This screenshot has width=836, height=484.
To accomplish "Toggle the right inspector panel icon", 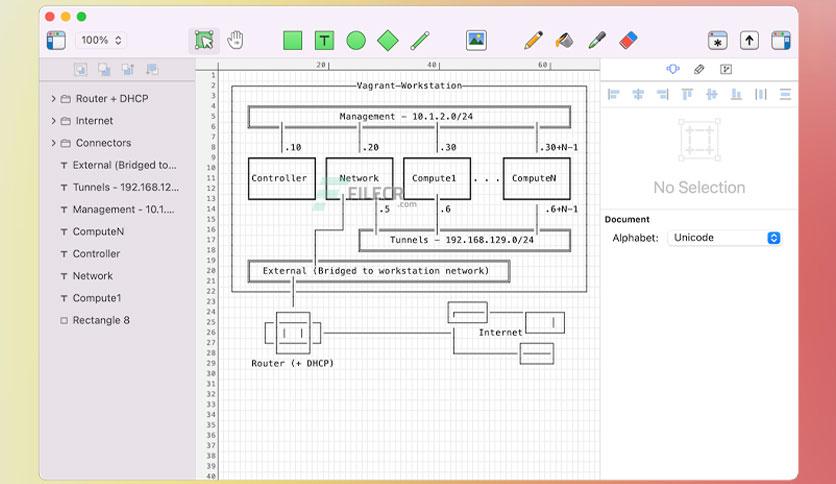I will [x=781, y=41].
